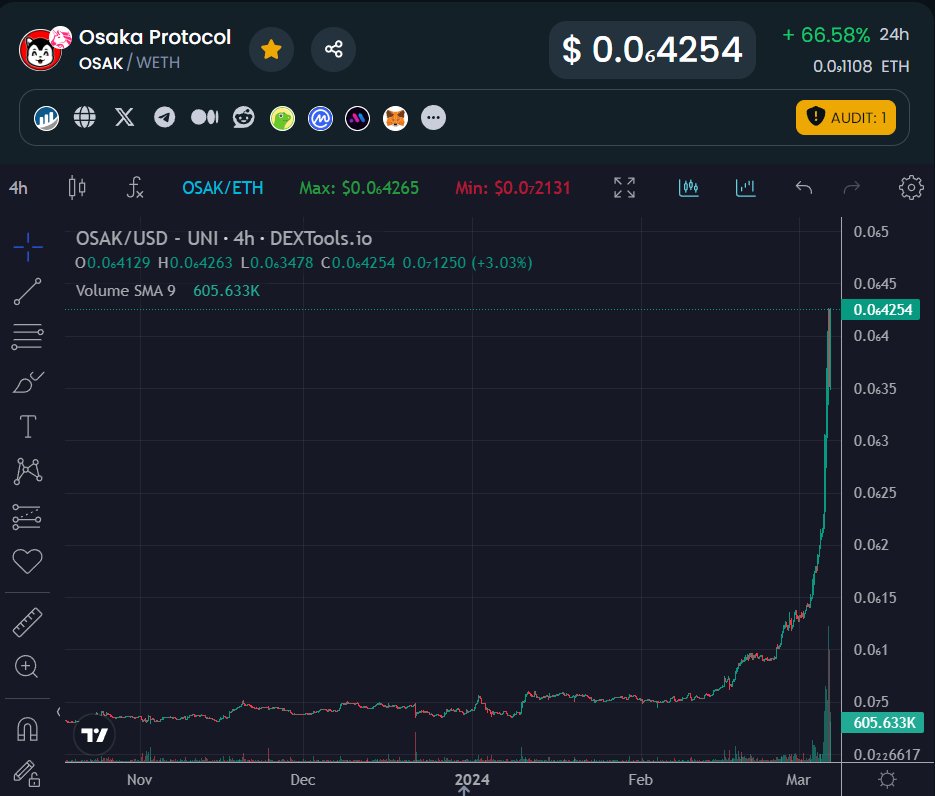The height and width of the screenshot is (796, 935).
Task: Select the ruler measurement tool
Action: [27, 621]
